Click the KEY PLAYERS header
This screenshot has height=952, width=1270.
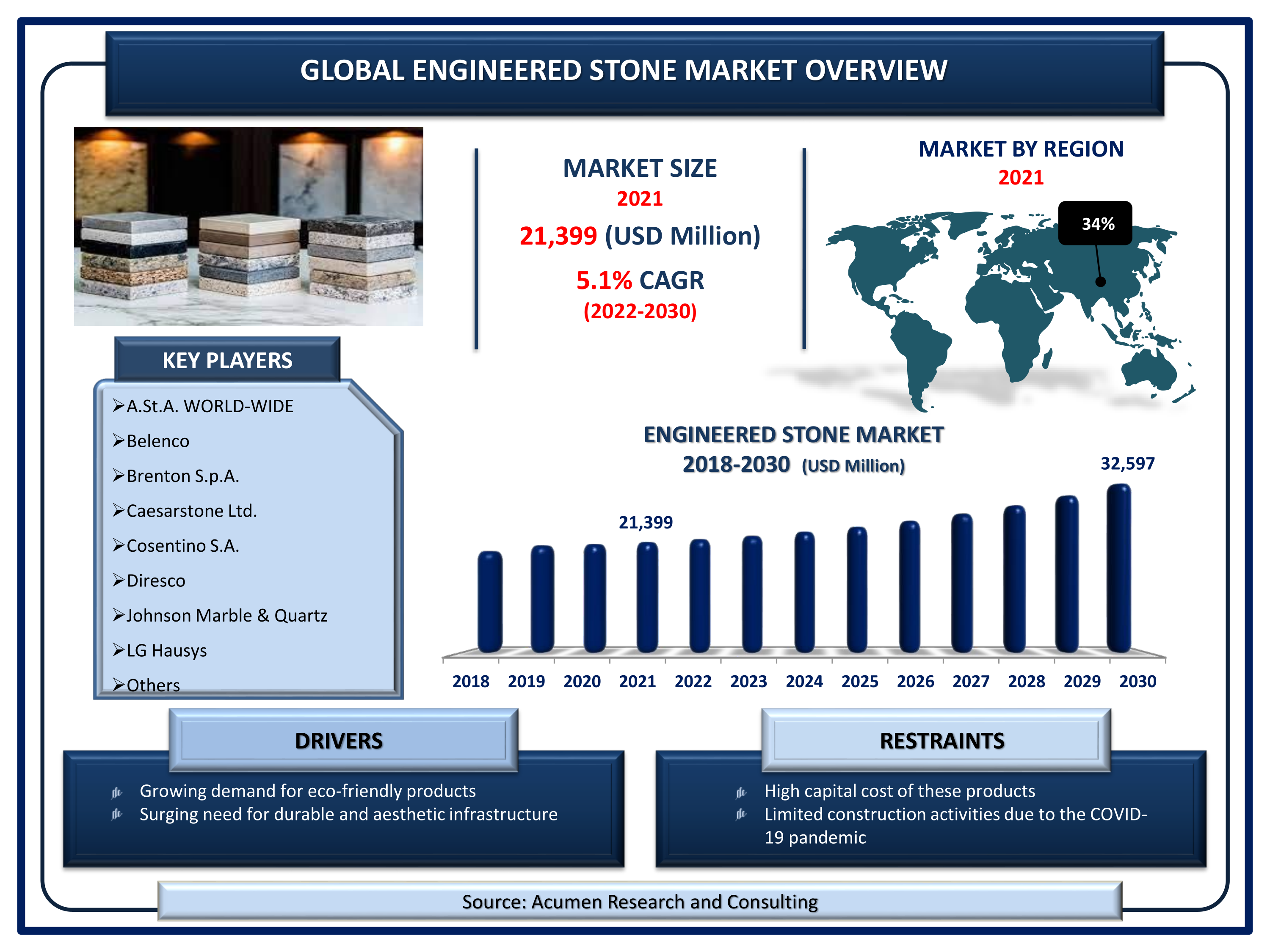pos(227,360)
